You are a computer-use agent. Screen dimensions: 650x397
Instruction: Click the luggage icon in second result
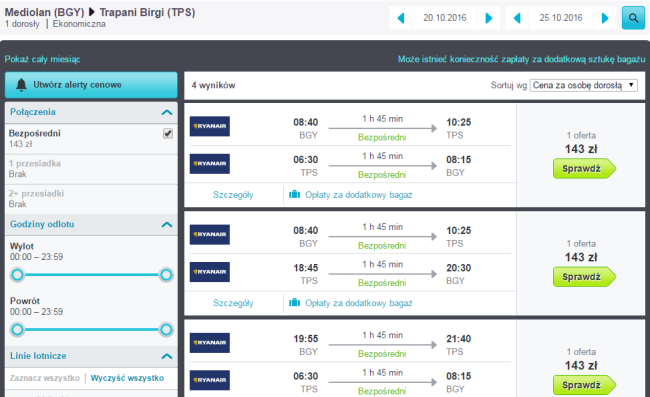pyautogui.click(x=294, y=303)
